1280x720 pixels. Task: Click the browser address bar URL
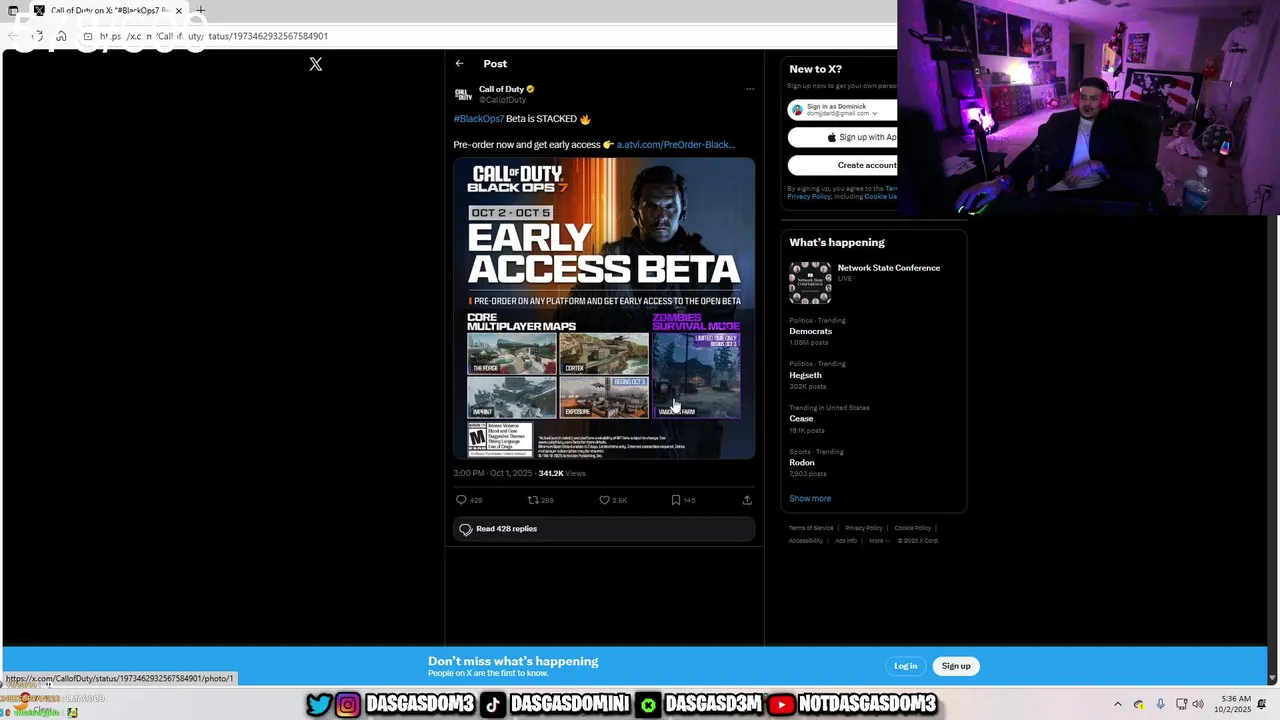(214, 36)
